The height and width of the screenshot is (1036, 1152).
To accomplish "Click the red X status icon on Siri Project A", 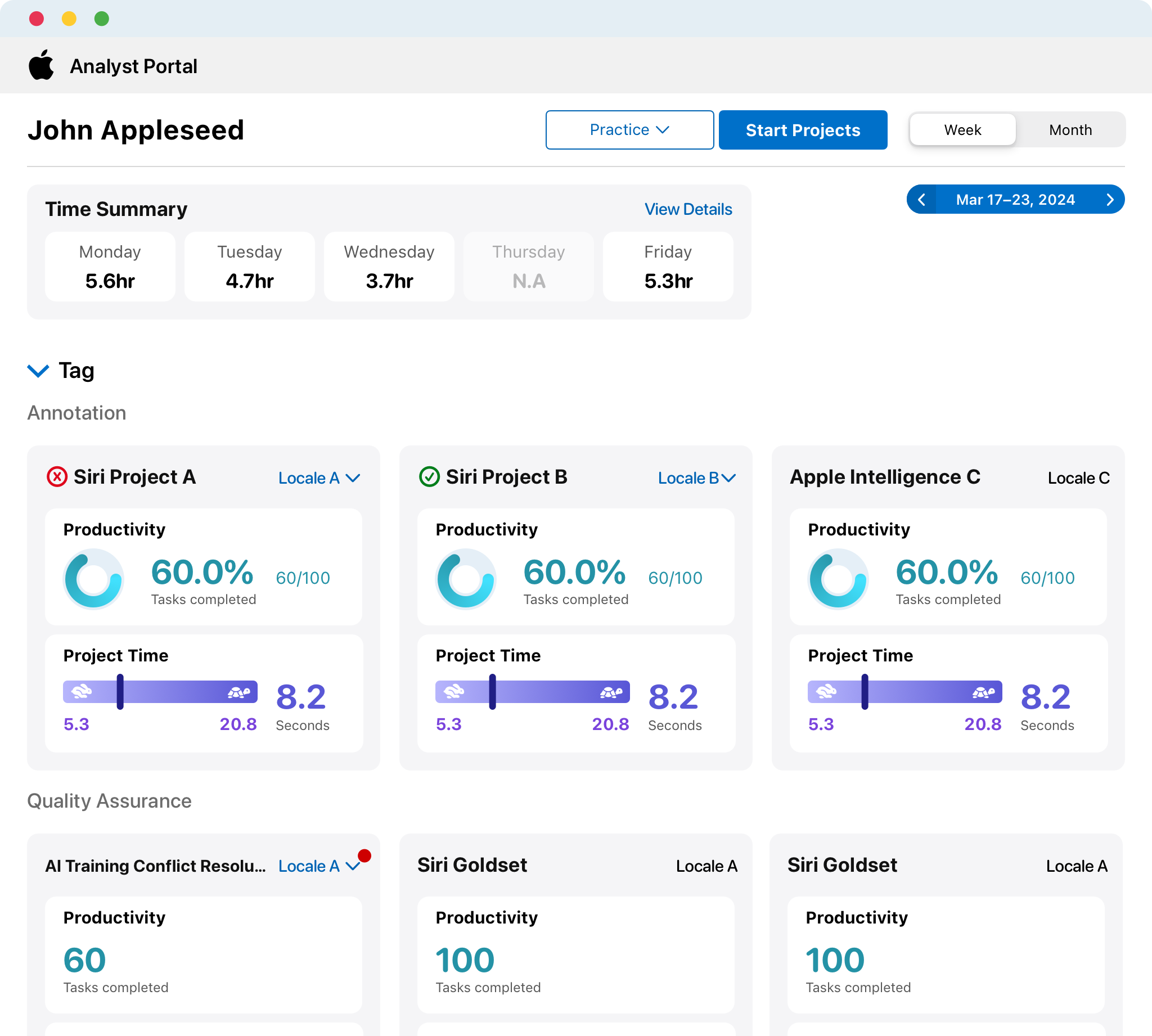I will pos(57,477).
